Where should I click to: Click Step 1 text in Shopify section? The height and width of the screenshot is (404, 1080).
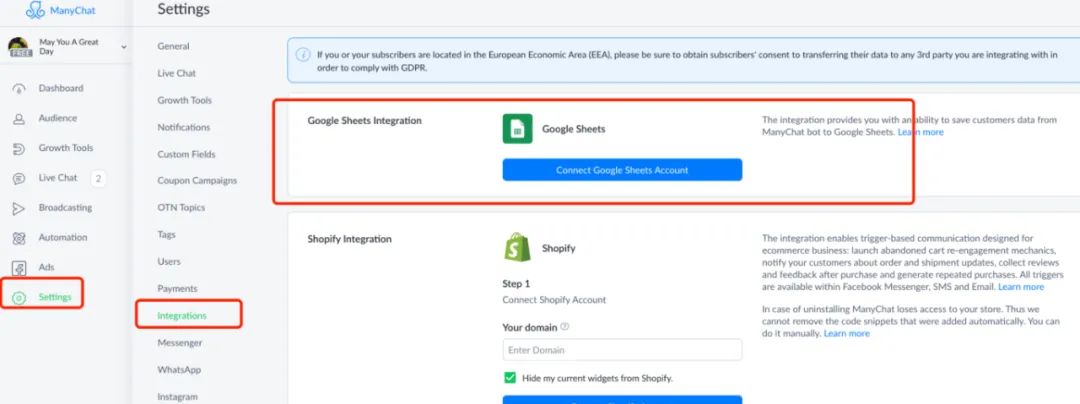(517, 284)
